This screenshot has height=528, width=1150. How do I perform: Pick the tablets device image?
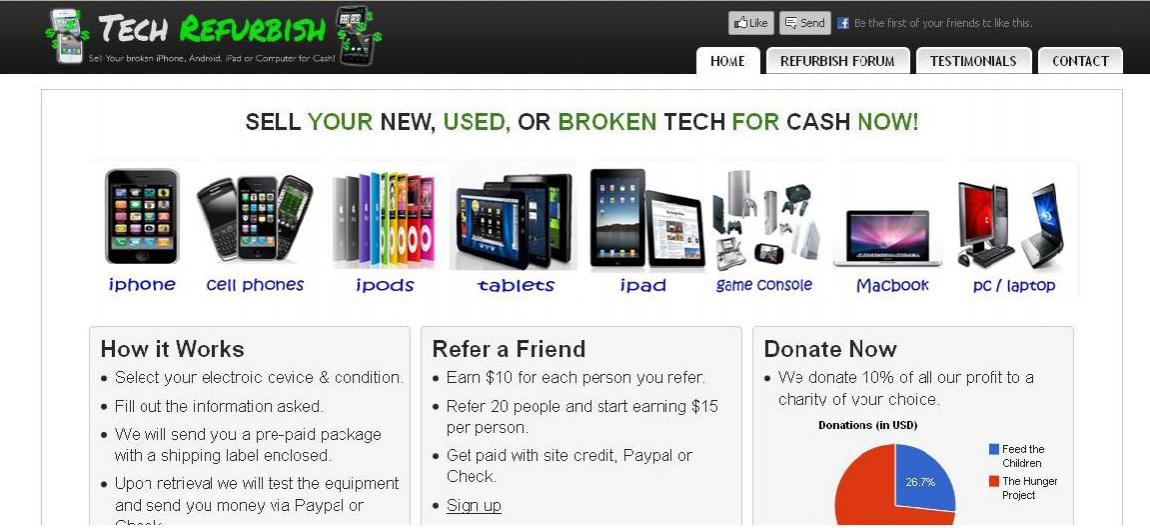(x=514, y=220)
